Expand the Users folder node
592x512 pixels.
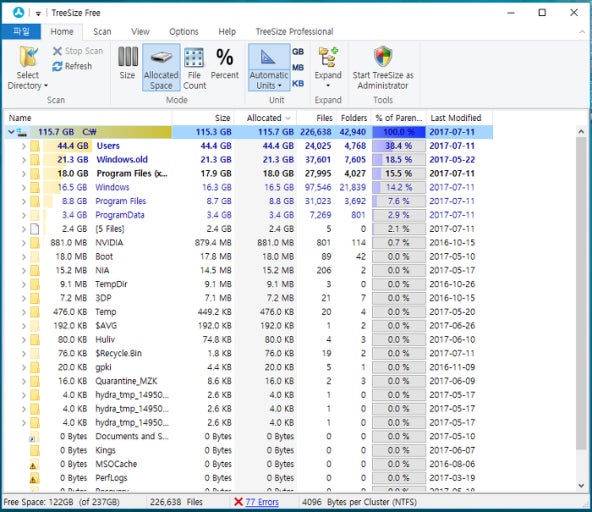23,146
